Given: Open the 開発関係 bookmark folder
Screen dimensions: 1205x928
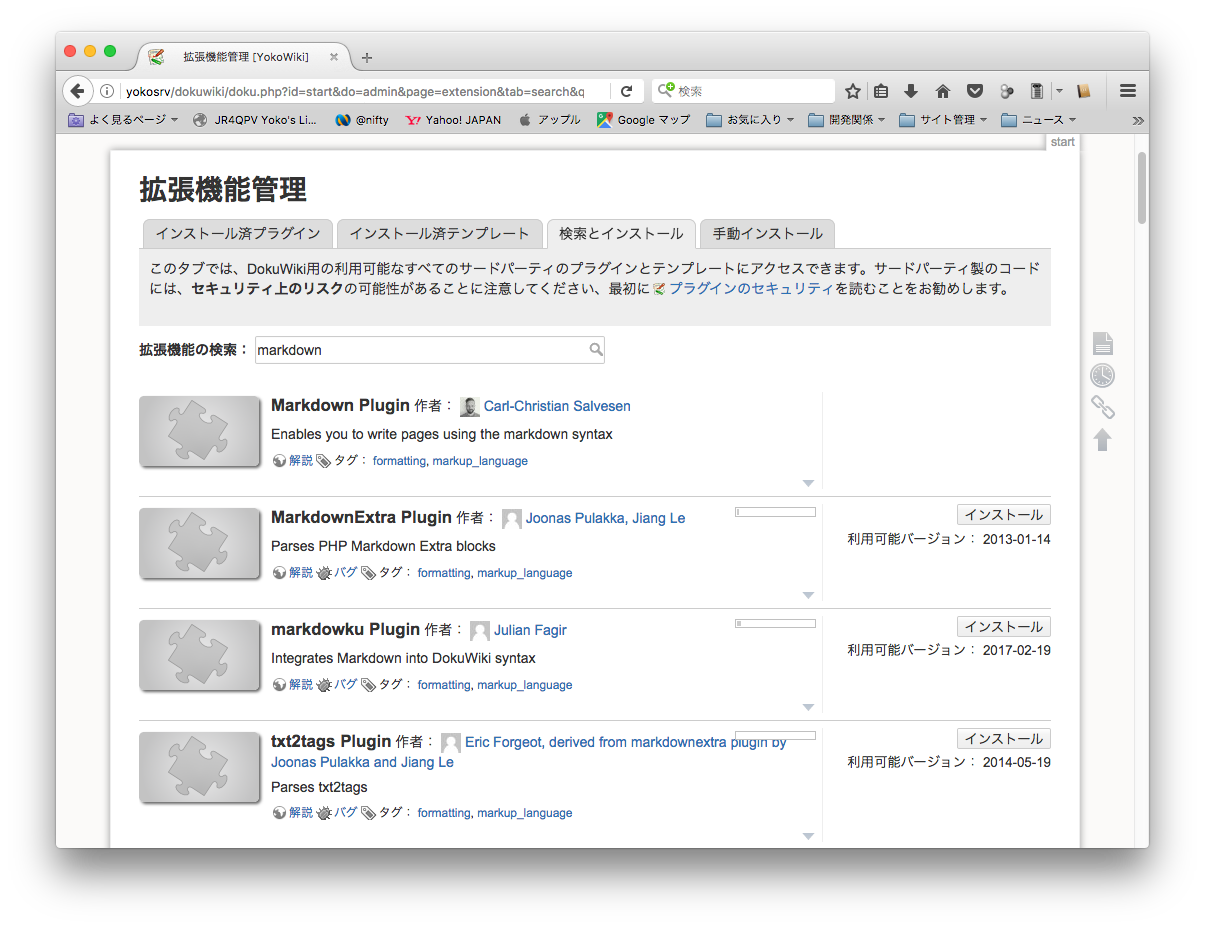Looking at the screenshot, I should (x=846, y=120).
